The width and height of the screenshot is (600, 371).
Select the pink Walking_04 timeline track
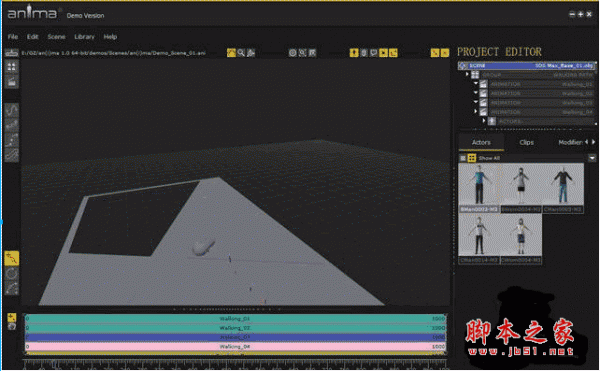[x=236, y=347]
